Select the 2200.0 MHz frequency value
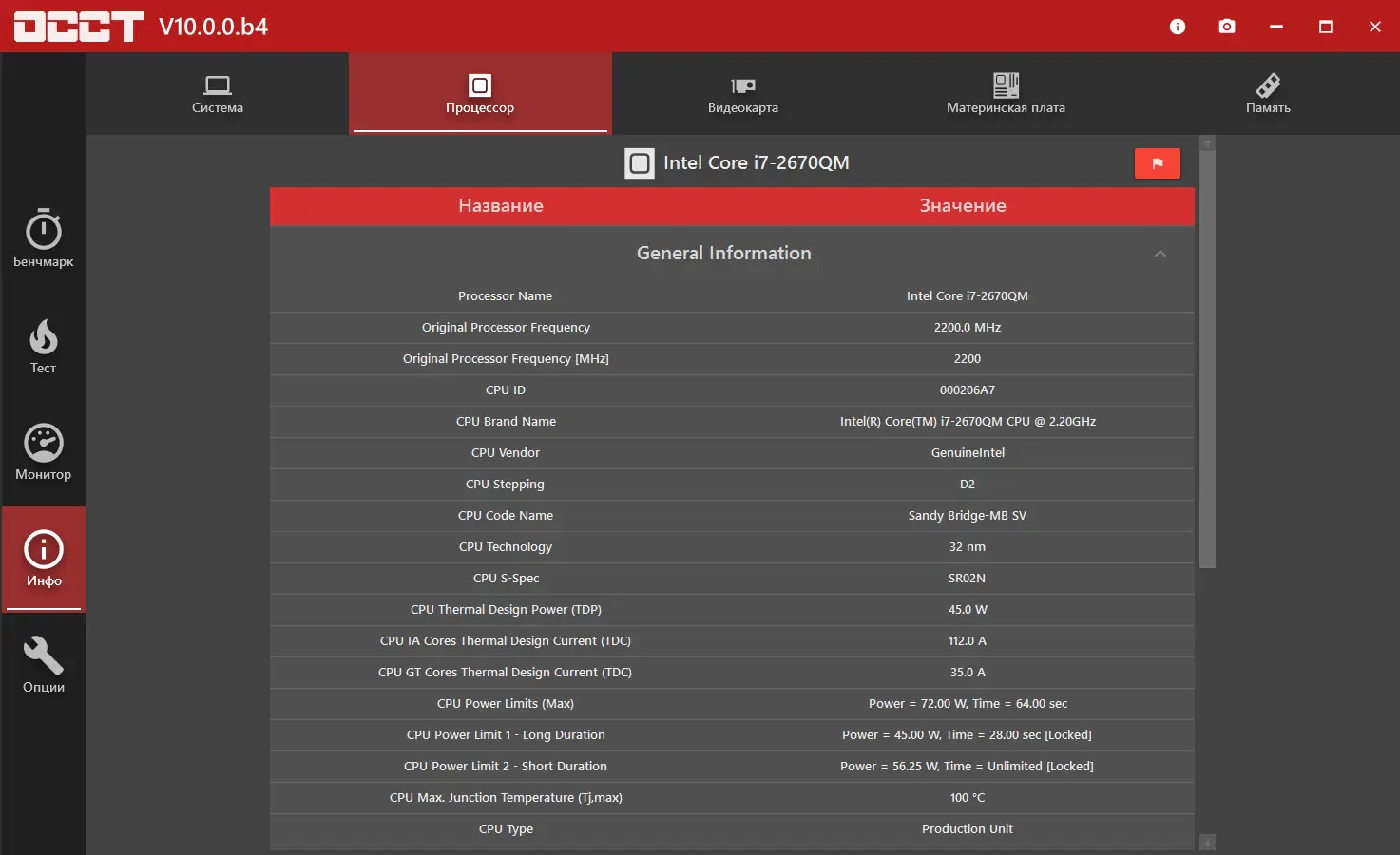 click(x=968, y=328)
